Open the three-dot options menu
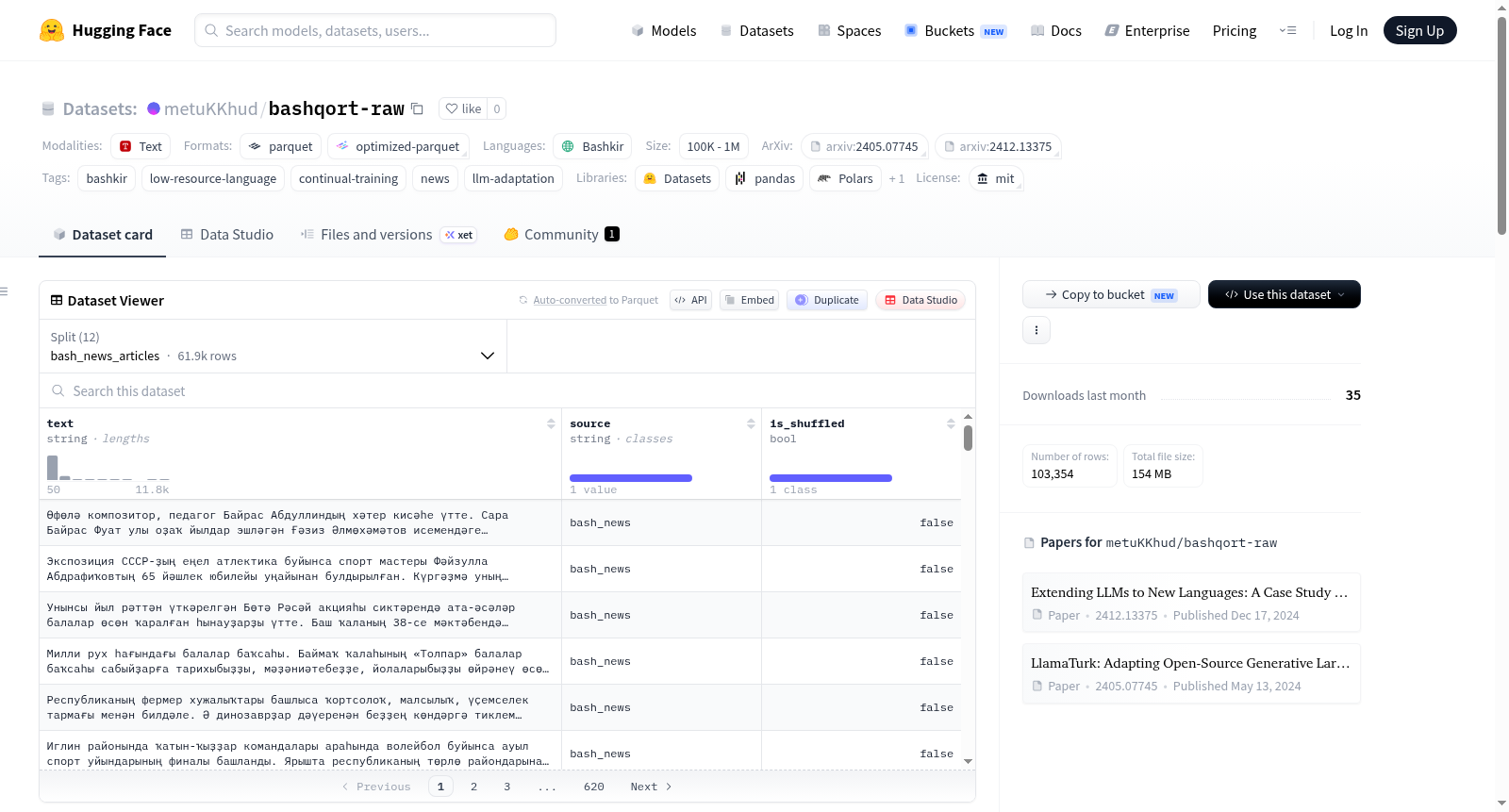Viewport: 1509px width, 812px height. (1036, 330)
